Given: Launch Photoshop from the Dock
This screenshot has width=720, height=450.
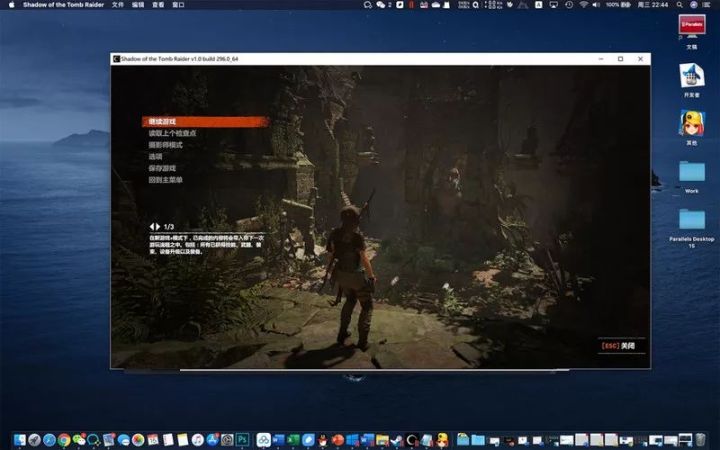Looking at the screenshot, I should tap(242, 440).
